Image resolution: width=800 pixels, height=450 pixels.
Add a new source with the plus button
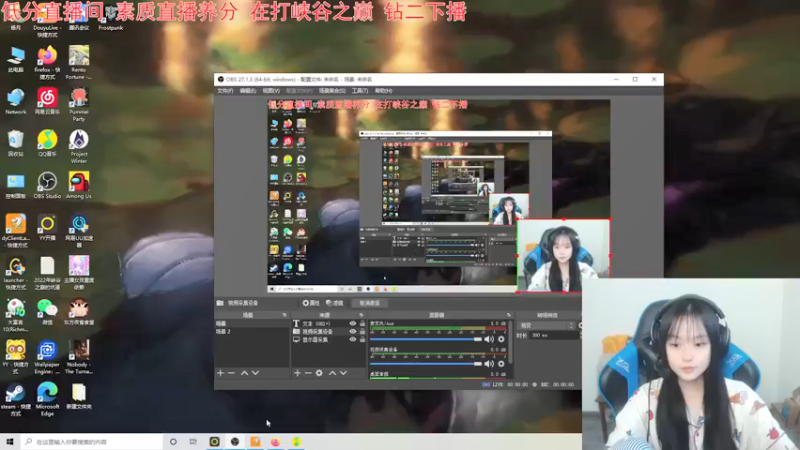(297, 373)
